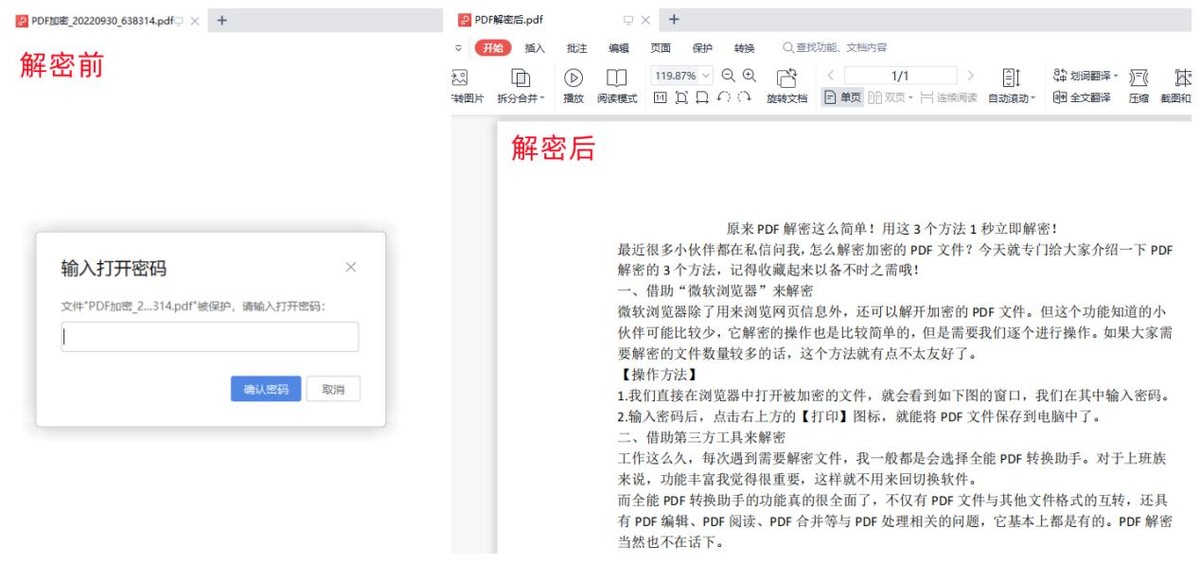Click heading 二、借助第三方工具来解密

pos(702,438)
